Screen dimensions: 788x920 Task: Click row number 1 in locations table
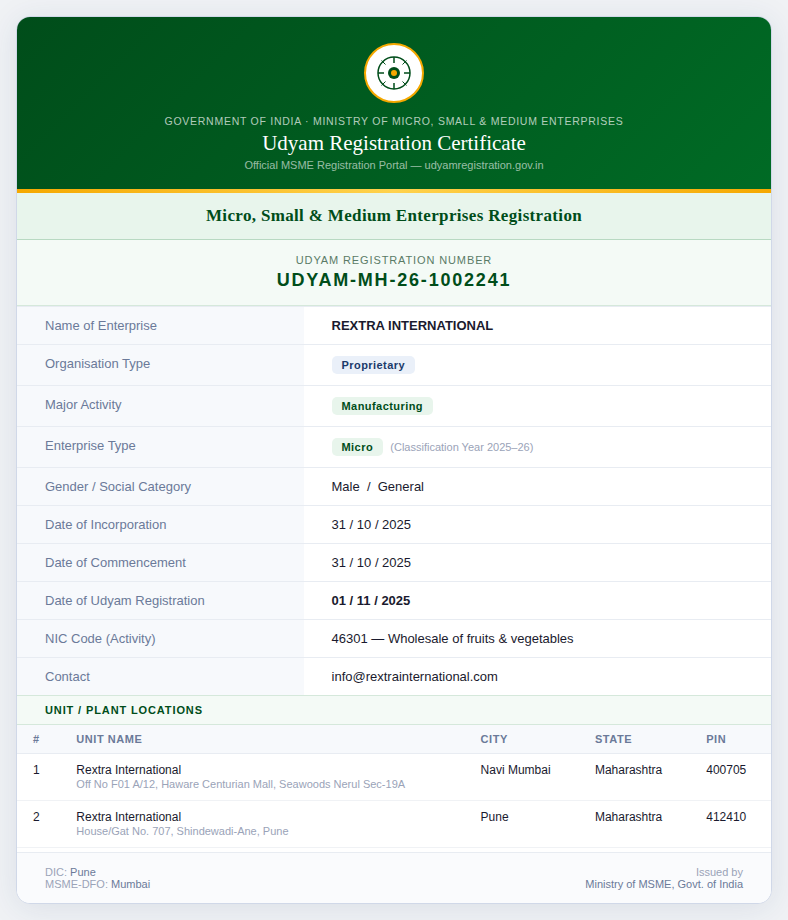click(x=36, y=770)
